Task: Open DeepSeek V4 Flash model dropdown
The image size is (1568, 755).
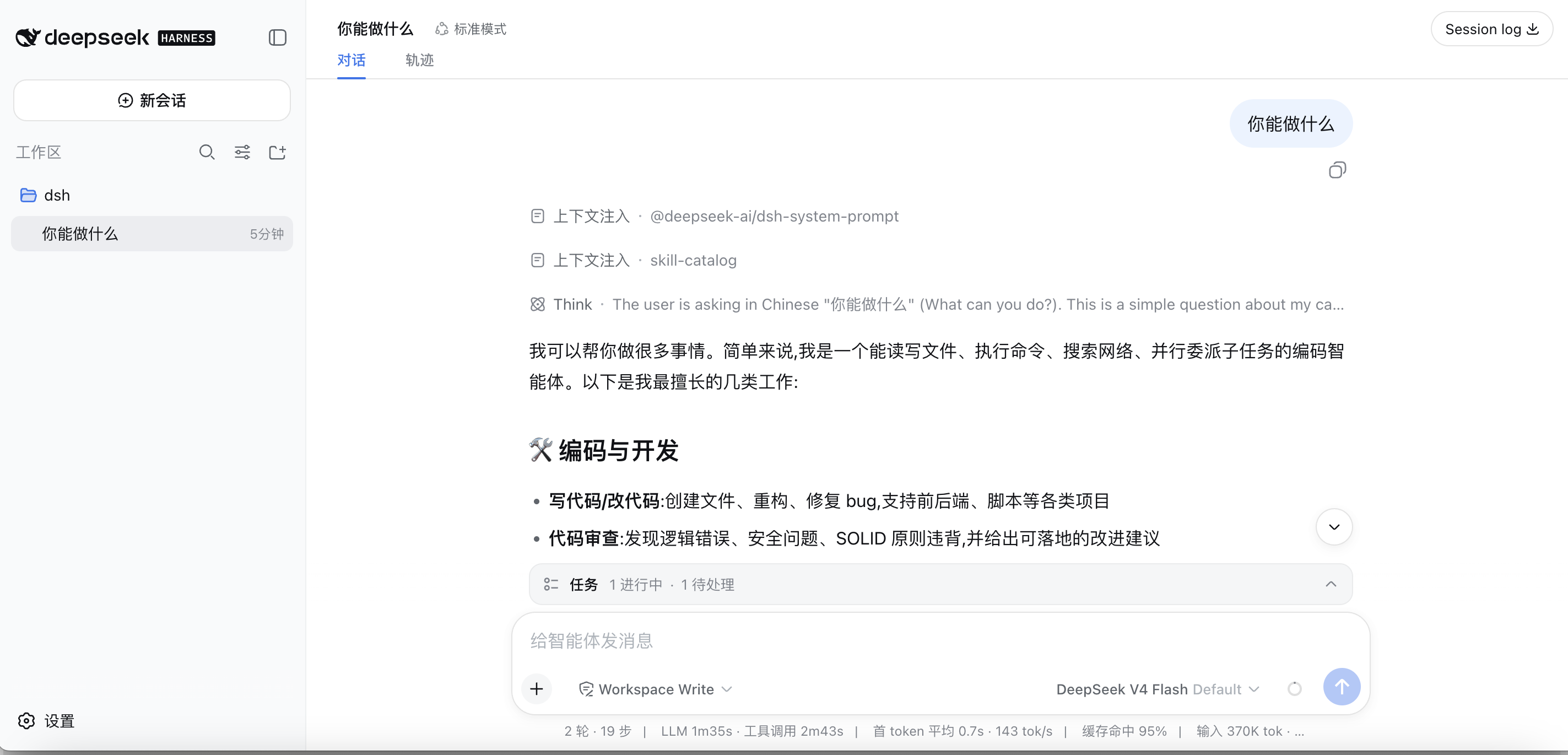Action: point(1157,689)
